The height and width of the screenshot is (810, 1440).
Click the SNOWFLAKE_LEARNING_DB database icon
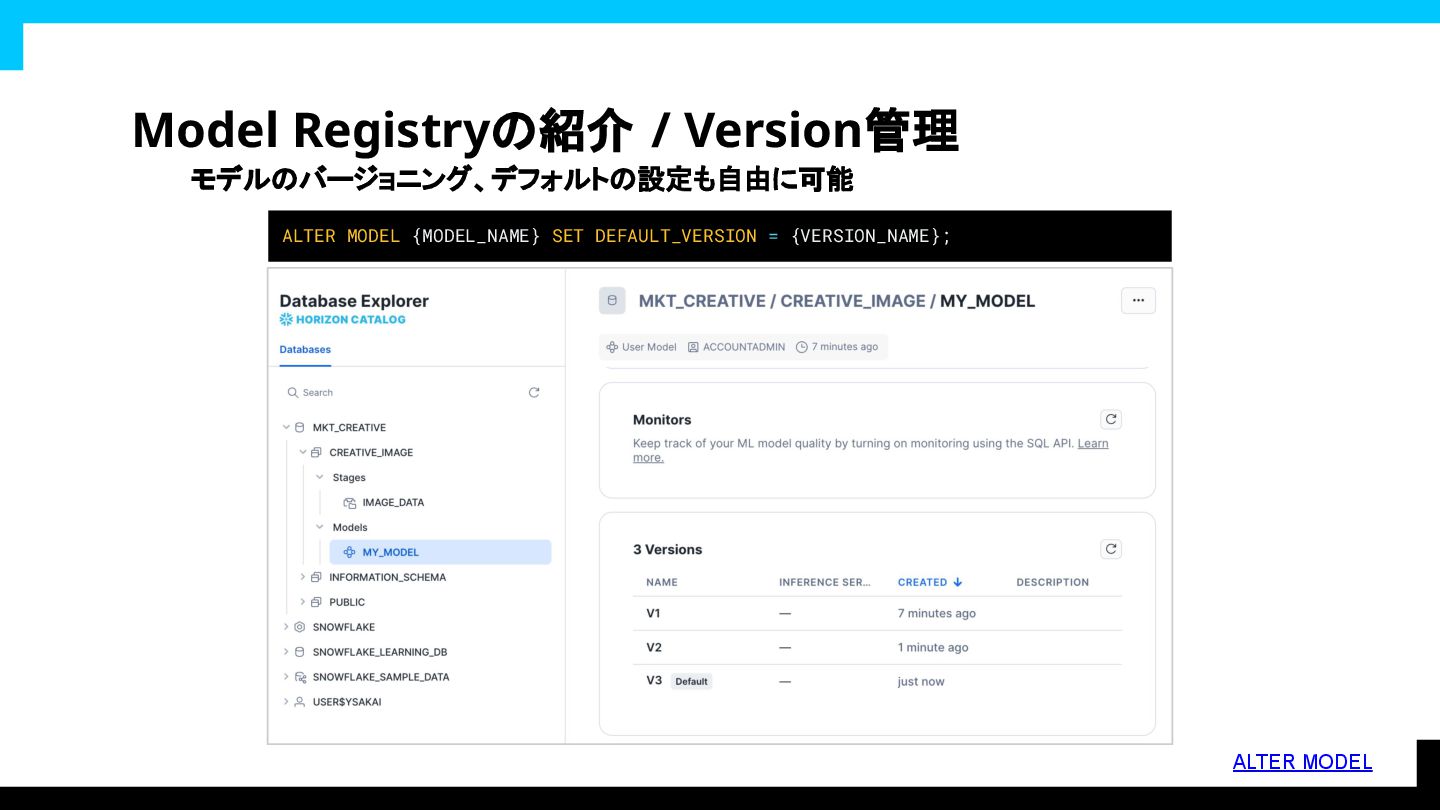pos(300,652)
